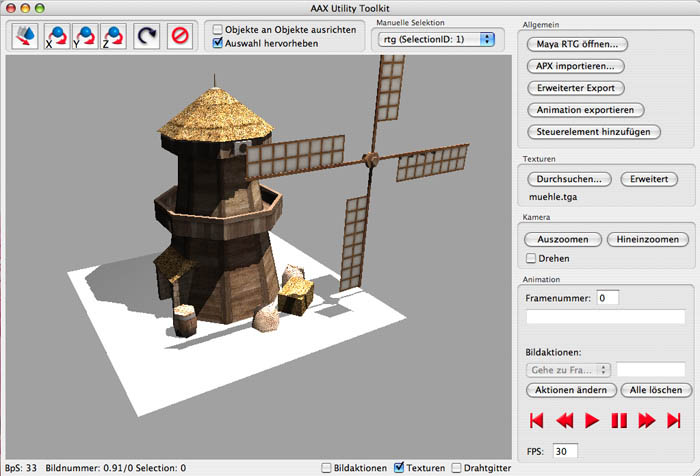This screenshot has height=476, width=700.
Task: Jump to the first animation frame
Action: click(537, 420)
